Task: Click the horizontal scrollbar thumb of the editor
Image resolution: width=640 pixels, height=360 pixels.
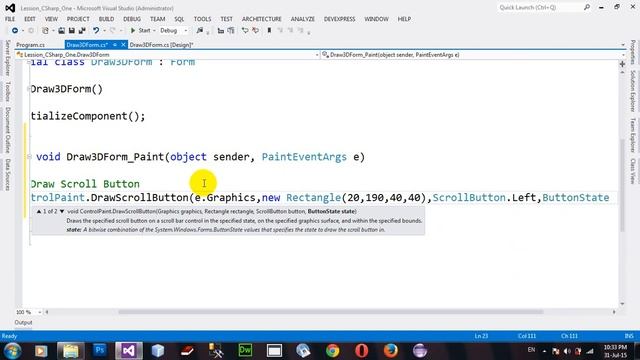Action: [x=331, y=312]
